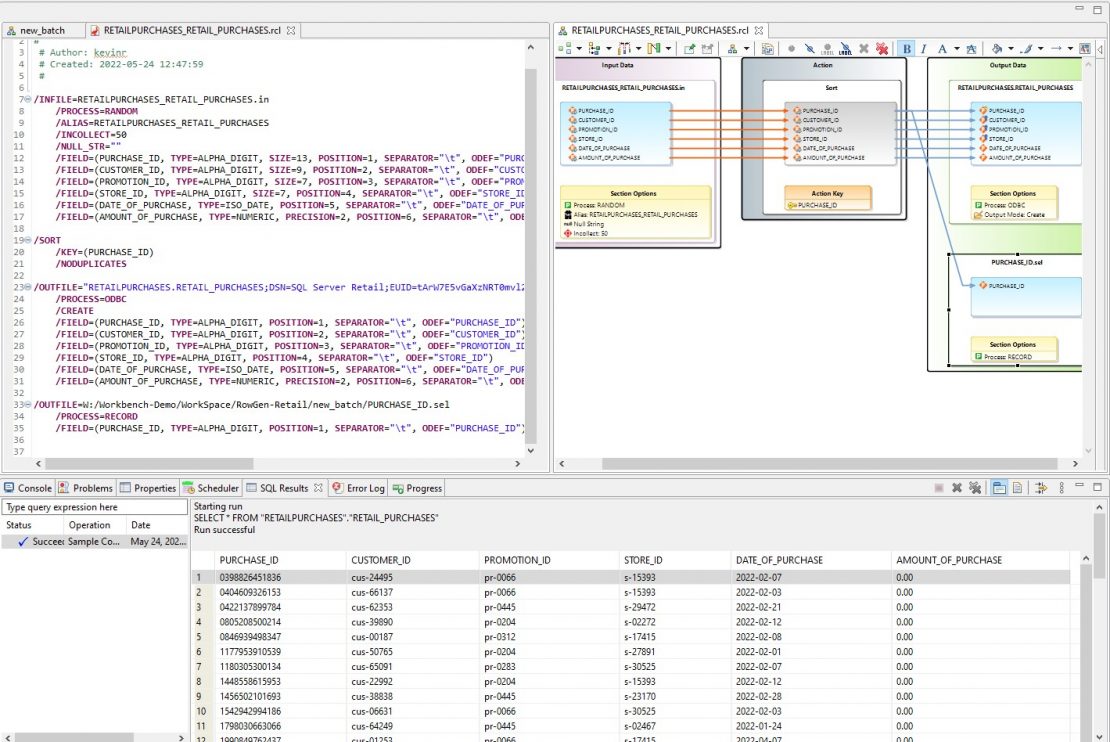Toggle bold formatting in diagram toolbar
1110x742 pixels.
point(907,48)
